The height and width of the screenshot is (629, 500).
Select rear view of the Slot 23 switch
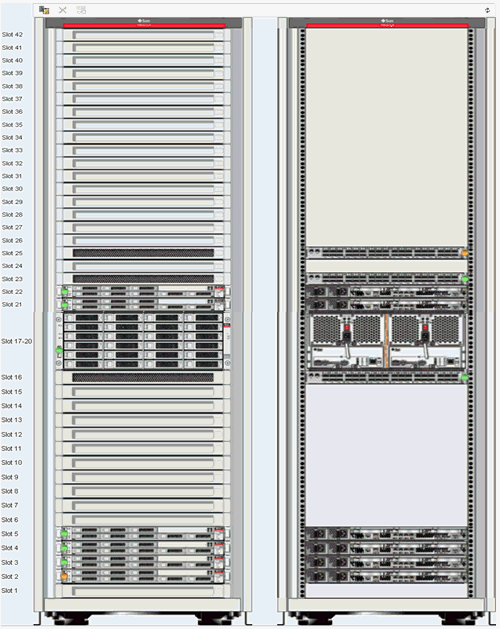point(387,278)
